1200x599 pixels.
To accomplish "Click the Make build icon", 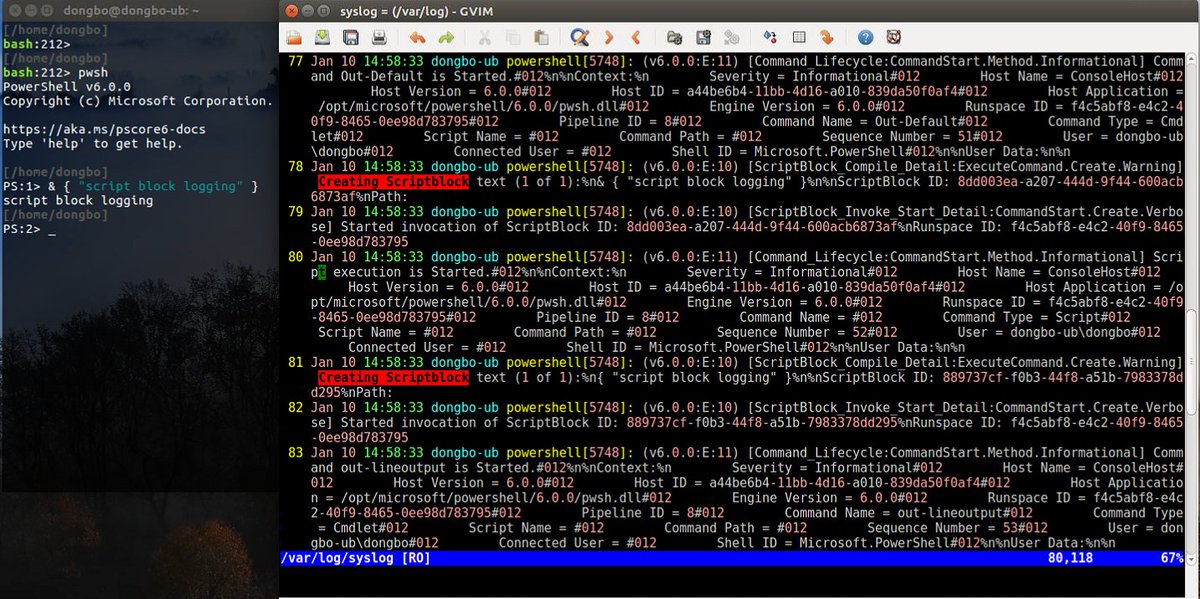I will point(769,38).
